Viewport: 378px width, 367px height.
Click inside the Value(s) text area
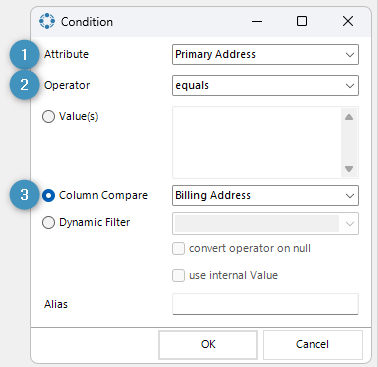pyautogui.click(x=257, y=142)
